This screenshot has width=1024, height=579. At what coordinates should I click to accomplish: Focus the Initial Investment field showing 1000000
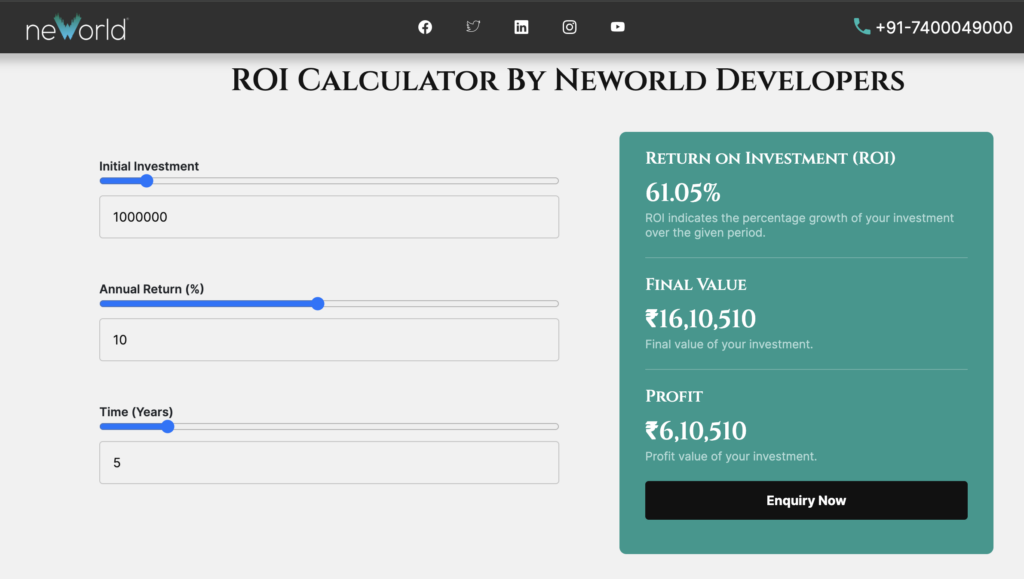328,217
